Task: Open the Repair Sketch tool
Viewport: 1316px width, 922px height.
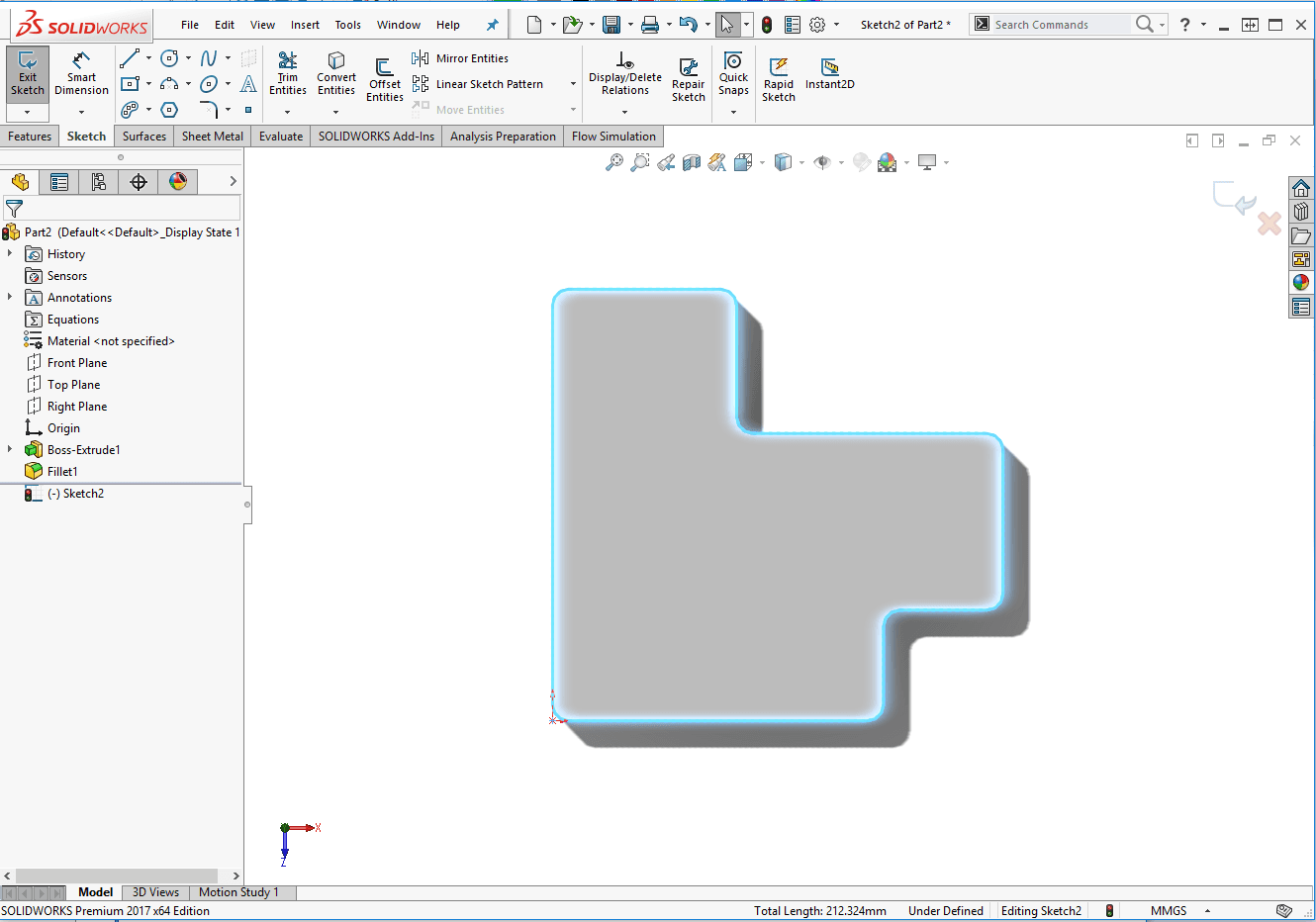Action: (x=688, y=79)
